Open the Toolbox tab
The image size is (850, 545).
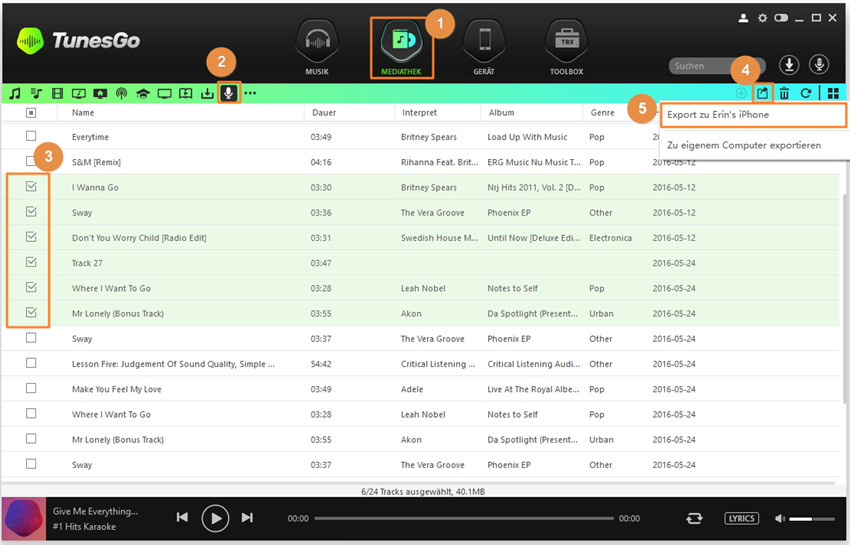pos(566,49)
